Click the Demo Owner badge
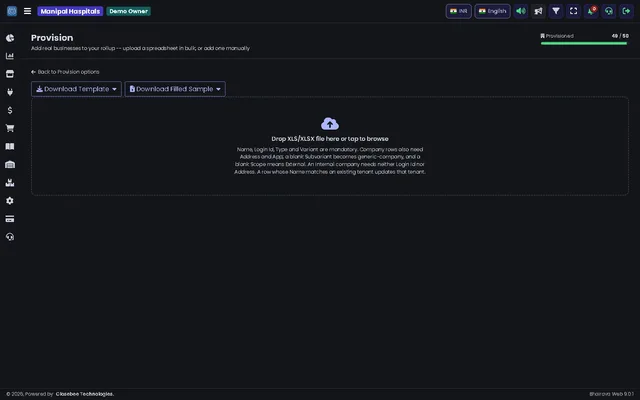Image resolution: width=640 pixels, height=400 pixels. 129,11
